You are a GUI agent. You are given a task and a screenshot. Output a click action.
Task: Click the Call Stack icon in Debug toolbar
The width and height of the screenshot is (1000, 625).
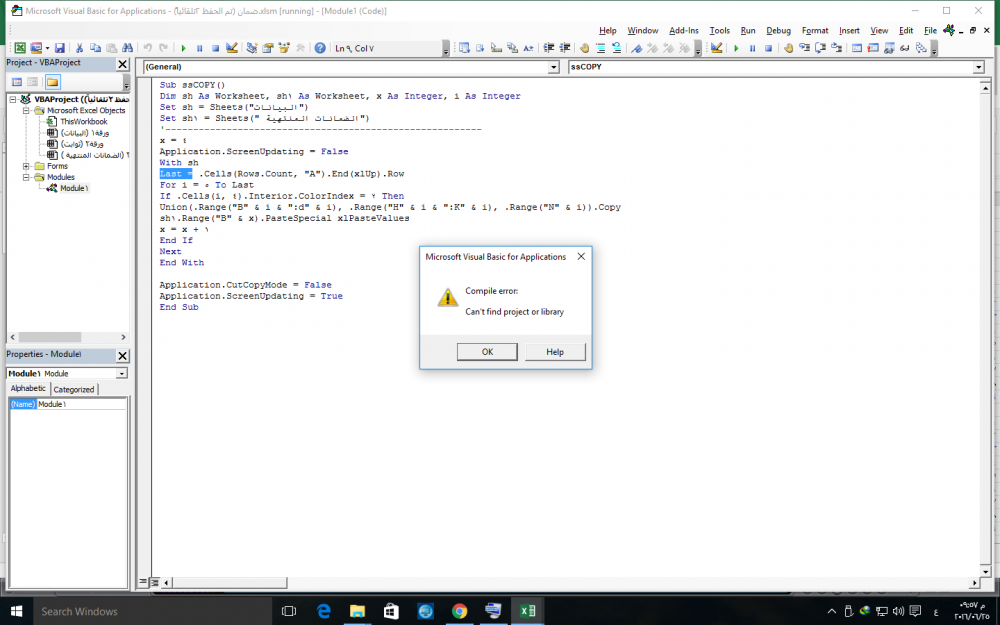coord(920,48)
